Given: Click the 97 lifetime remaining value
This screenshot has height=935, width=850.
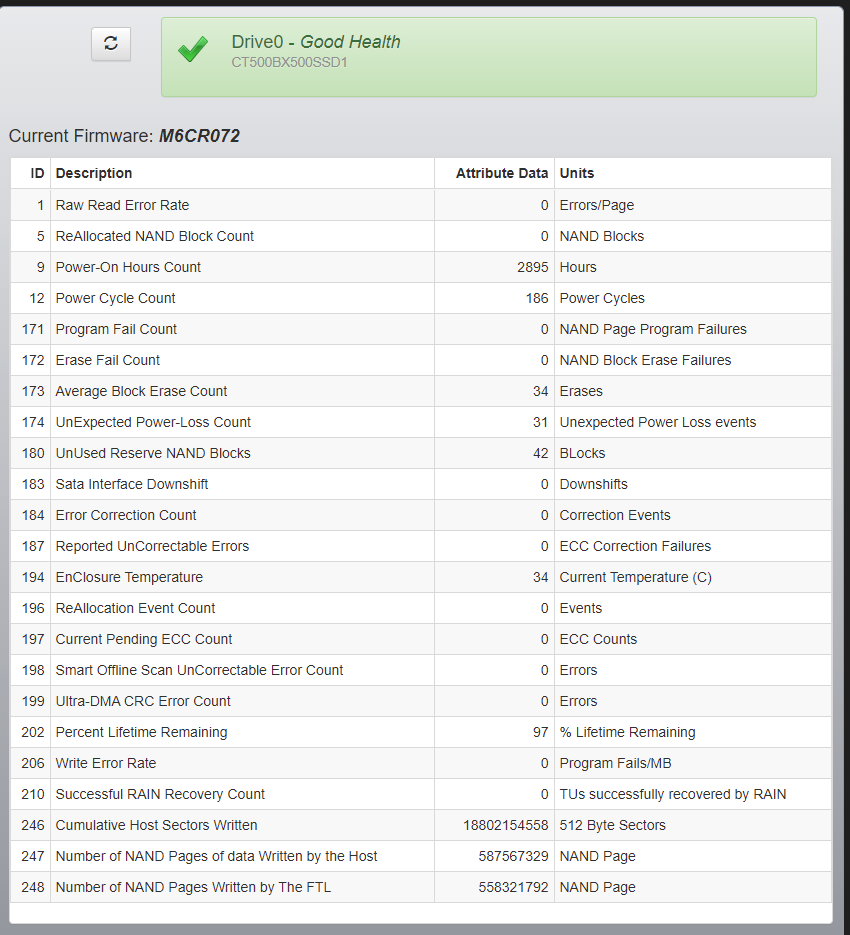Looking at the screenshot, I should point(540,732).
